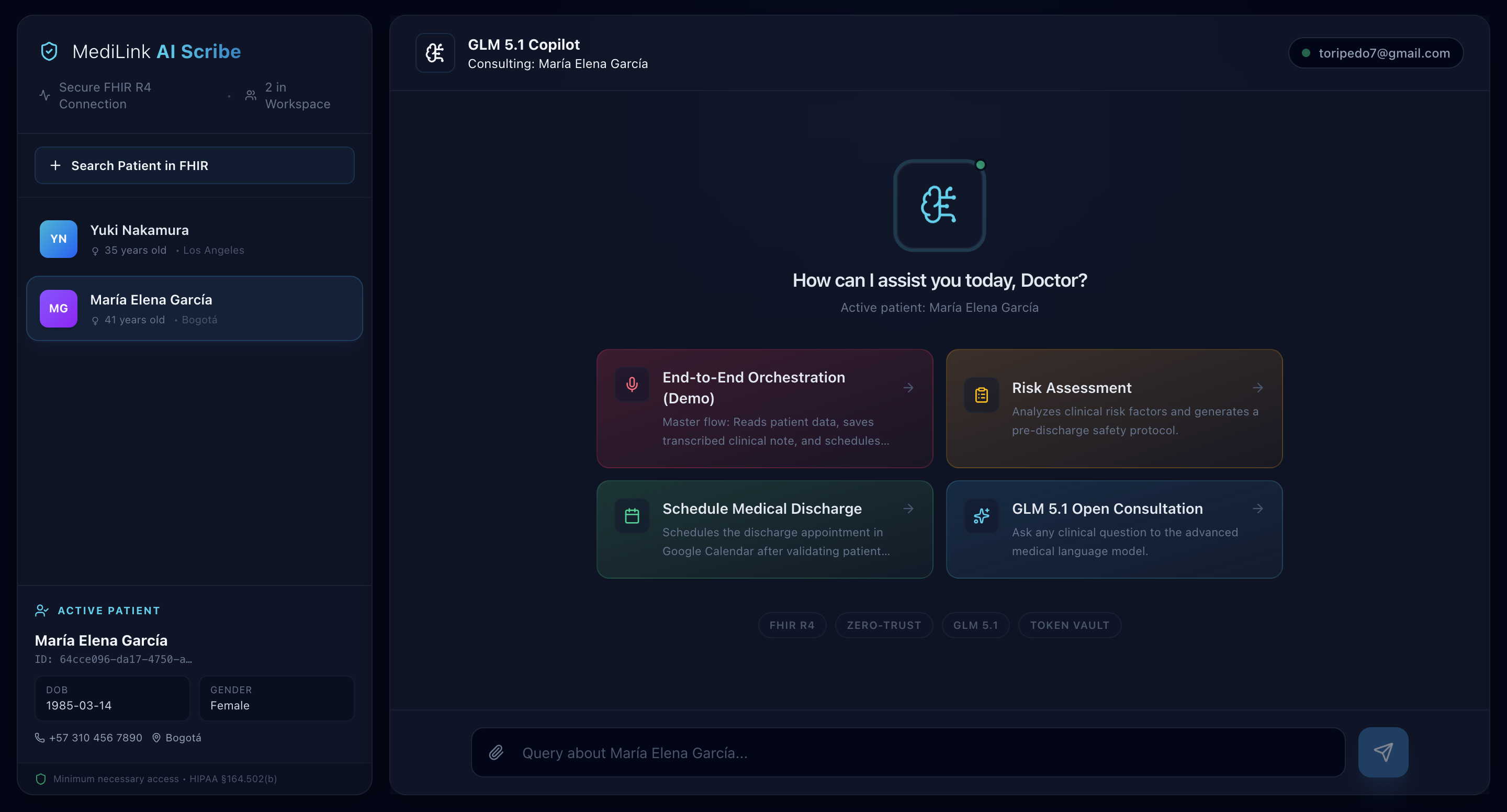Click the large central brain assistant icon
This screenshot has width=1507, height=812.
tap(939, 205)
